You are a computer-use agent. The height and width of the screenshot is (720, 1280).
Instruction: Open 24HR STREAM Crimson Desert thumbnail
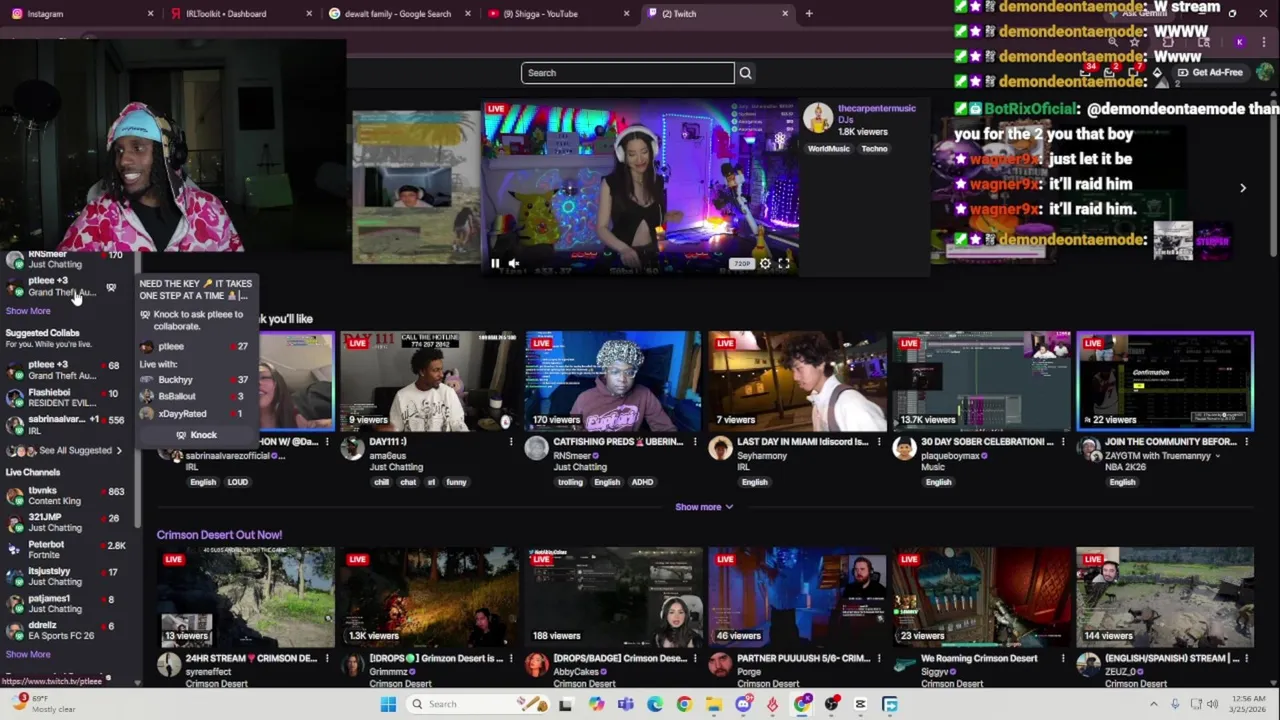pyautogui.click(x=245, y=597)
